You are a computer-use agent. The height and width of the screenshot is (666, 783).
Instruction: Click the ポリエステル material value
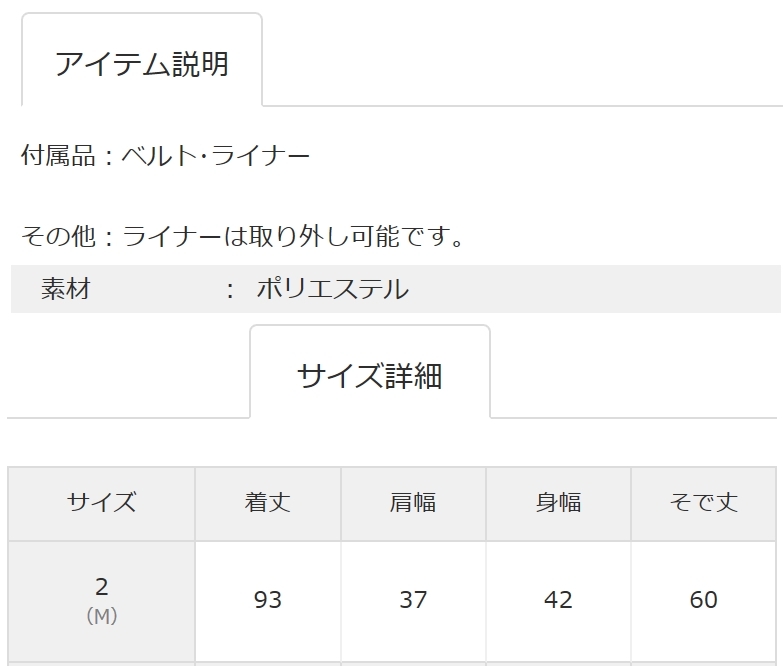click(332, 290)
